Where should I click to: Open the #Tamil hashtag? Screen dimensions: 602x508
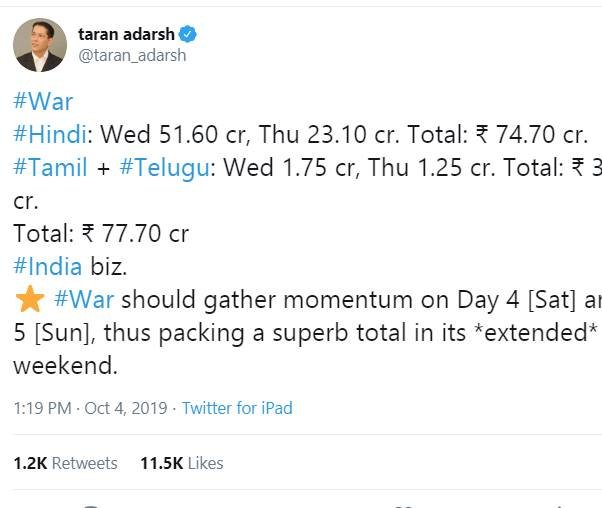tap(51, 168)
